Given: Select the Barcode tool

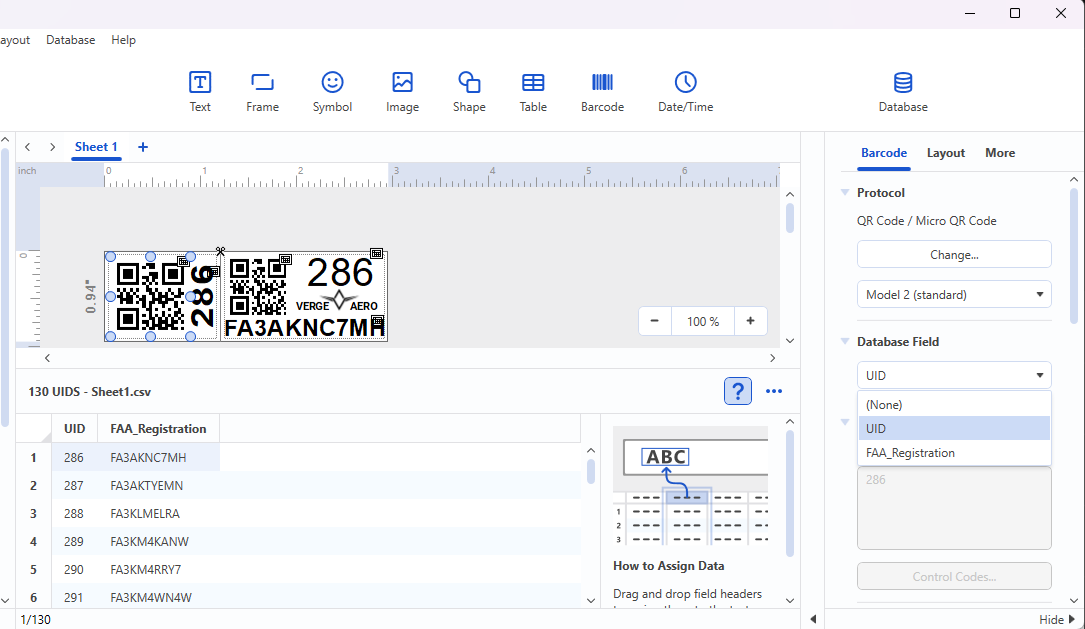Looking at the screenshot, I should click(x=602, y=91).
